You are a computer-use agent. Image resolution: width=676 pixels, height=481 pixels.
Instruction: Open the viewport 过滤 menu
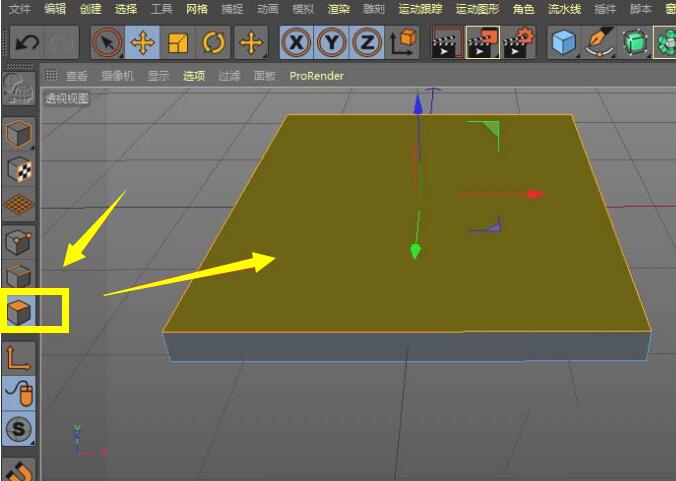[x=229, y=76]
